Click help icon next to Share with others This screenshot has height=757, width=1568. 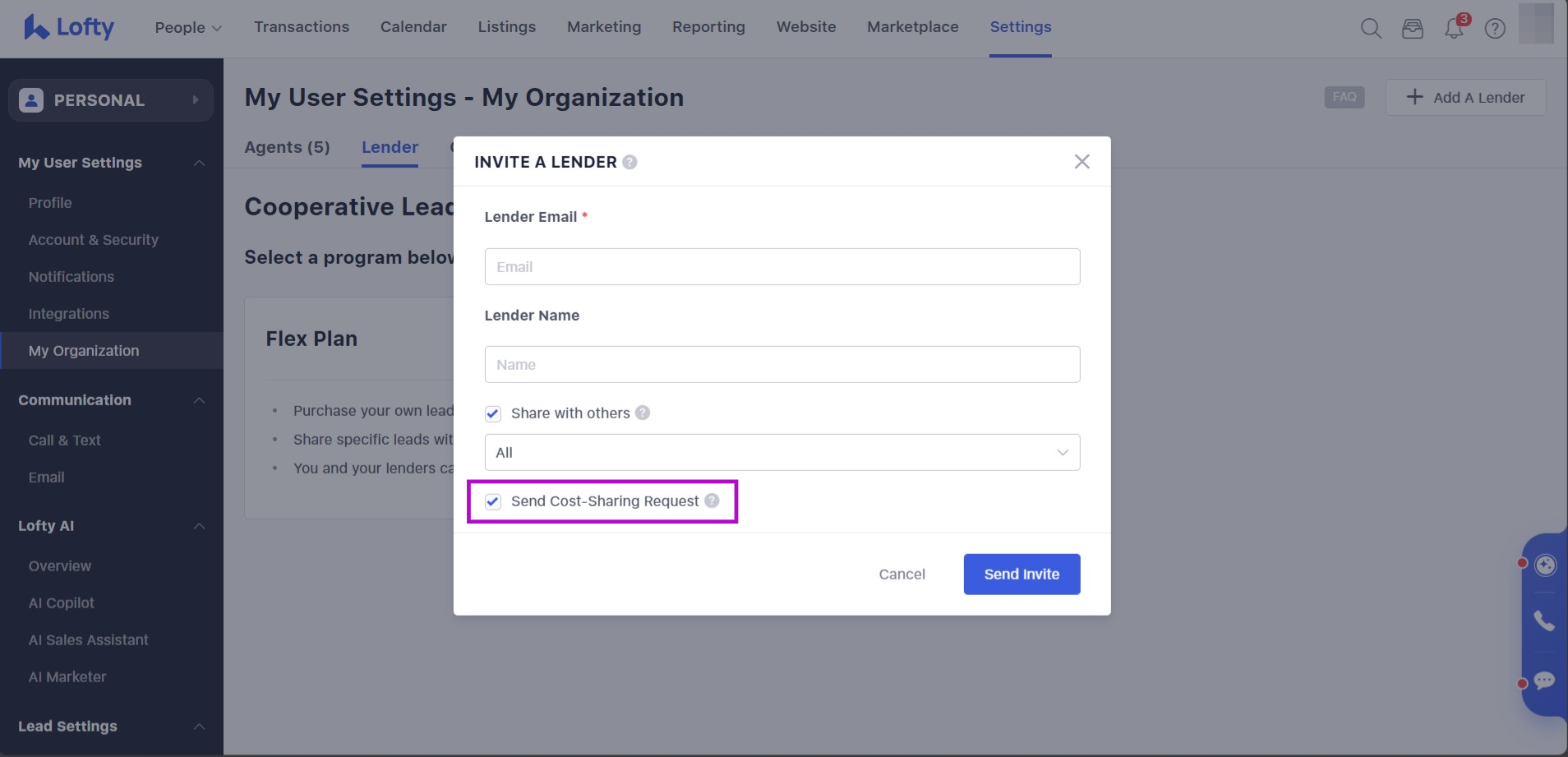pos(643,413)
